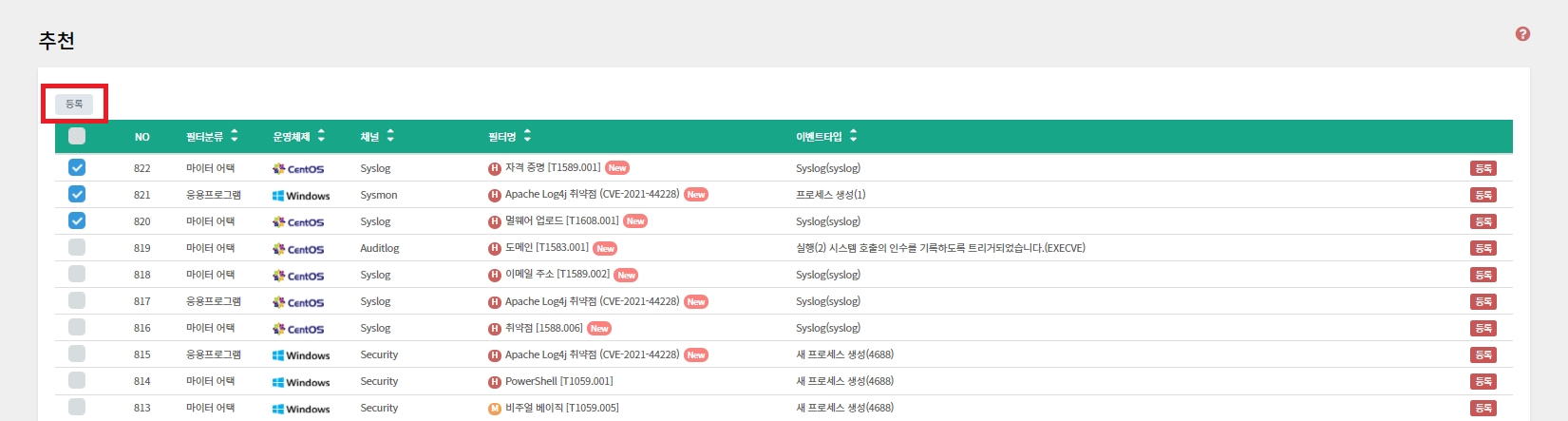Screen dimensions: 1568x421
Task: Click the New badge in row 819
Action: coord(605,249)
